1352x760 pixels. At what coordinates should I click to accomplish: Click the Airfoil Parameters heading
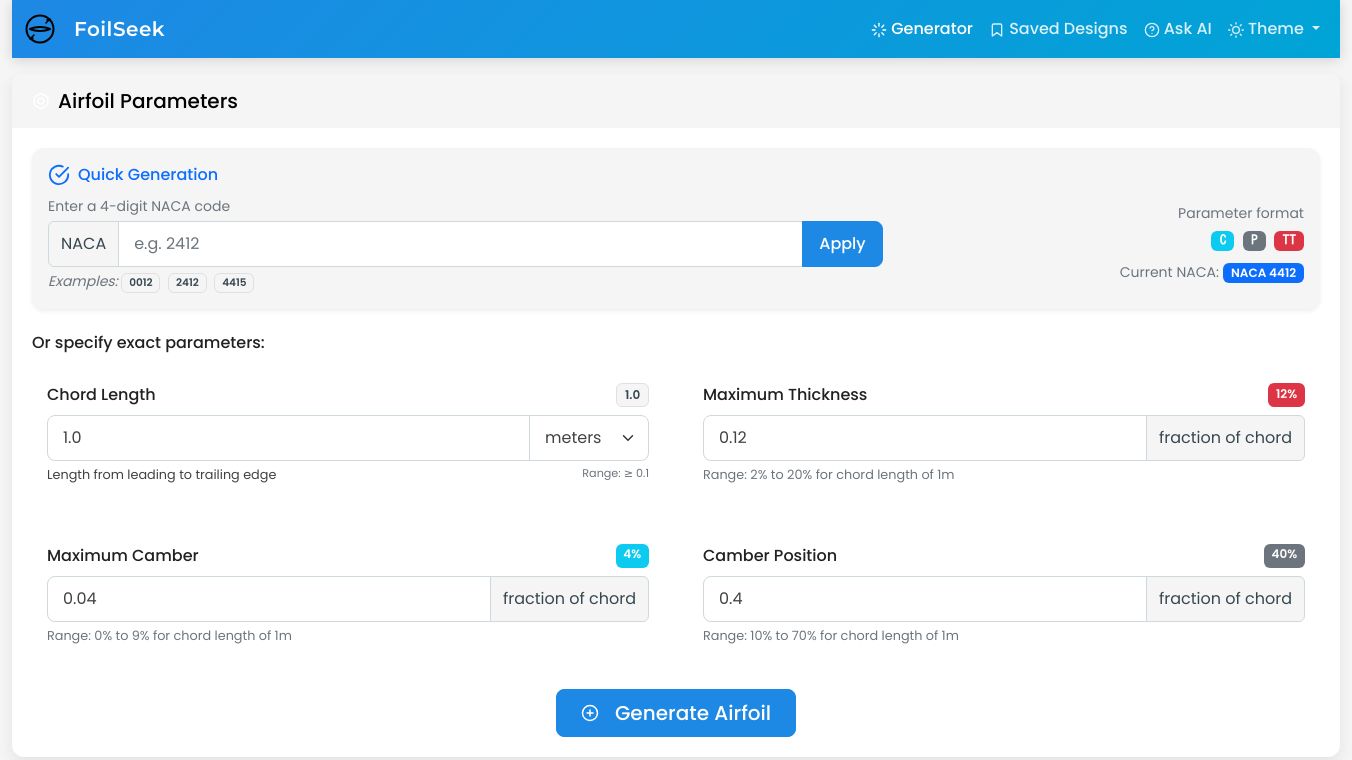point(148,101)
